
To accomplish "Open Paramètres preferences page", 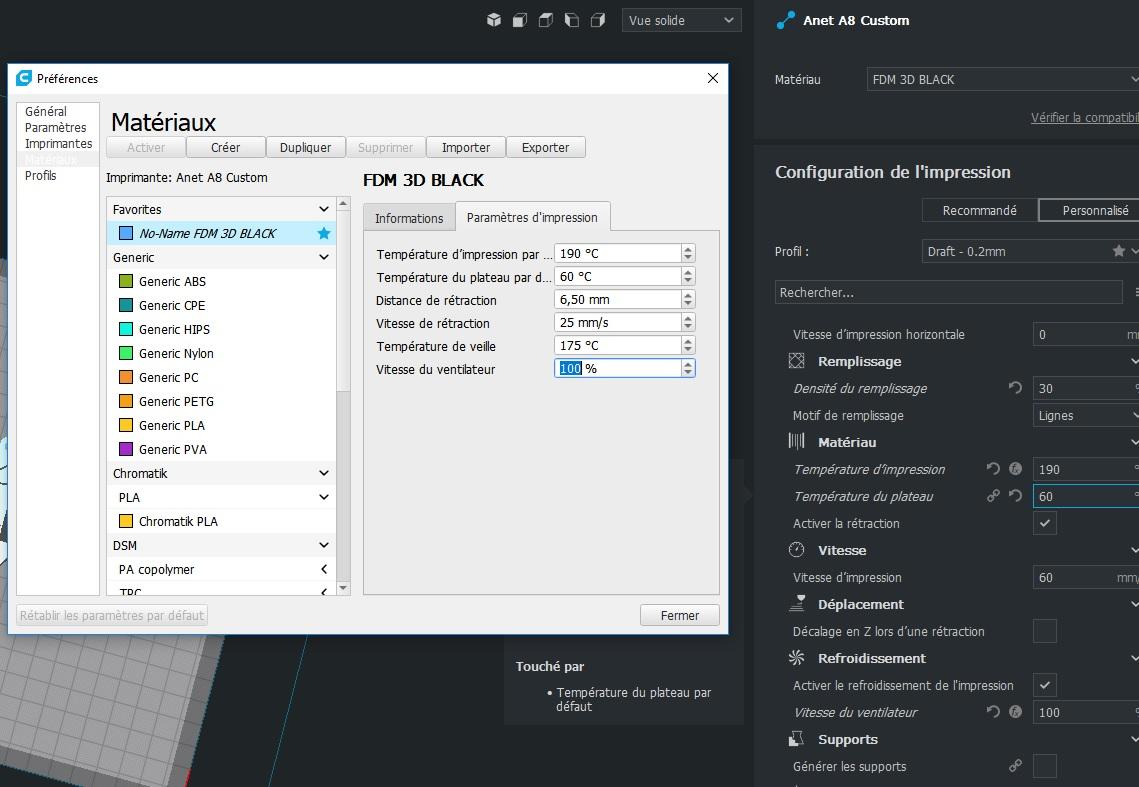I will point(55,127).
